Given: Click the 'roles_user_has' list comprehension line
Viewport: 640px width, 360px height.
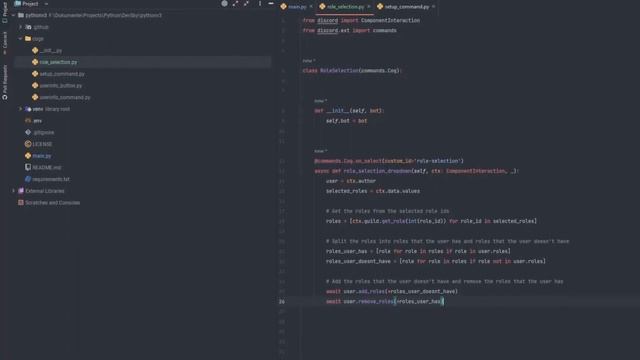Looking at the screenshot, I should pyautogui.click(x=418, y=251).
